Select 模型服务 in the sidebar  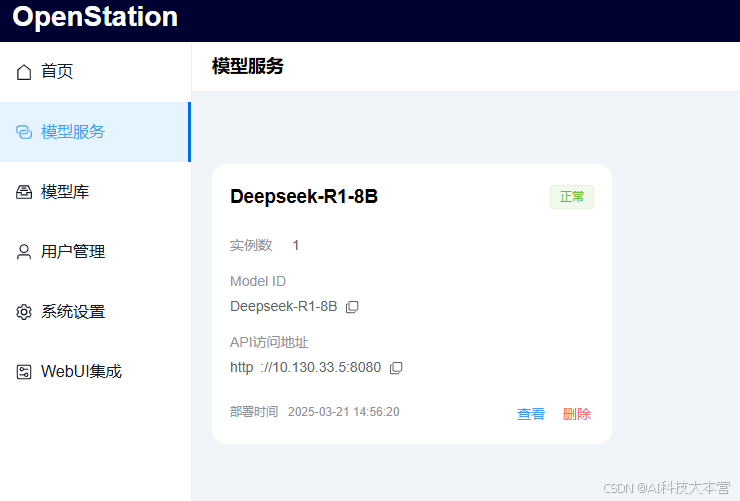click(x=95, y=132)
